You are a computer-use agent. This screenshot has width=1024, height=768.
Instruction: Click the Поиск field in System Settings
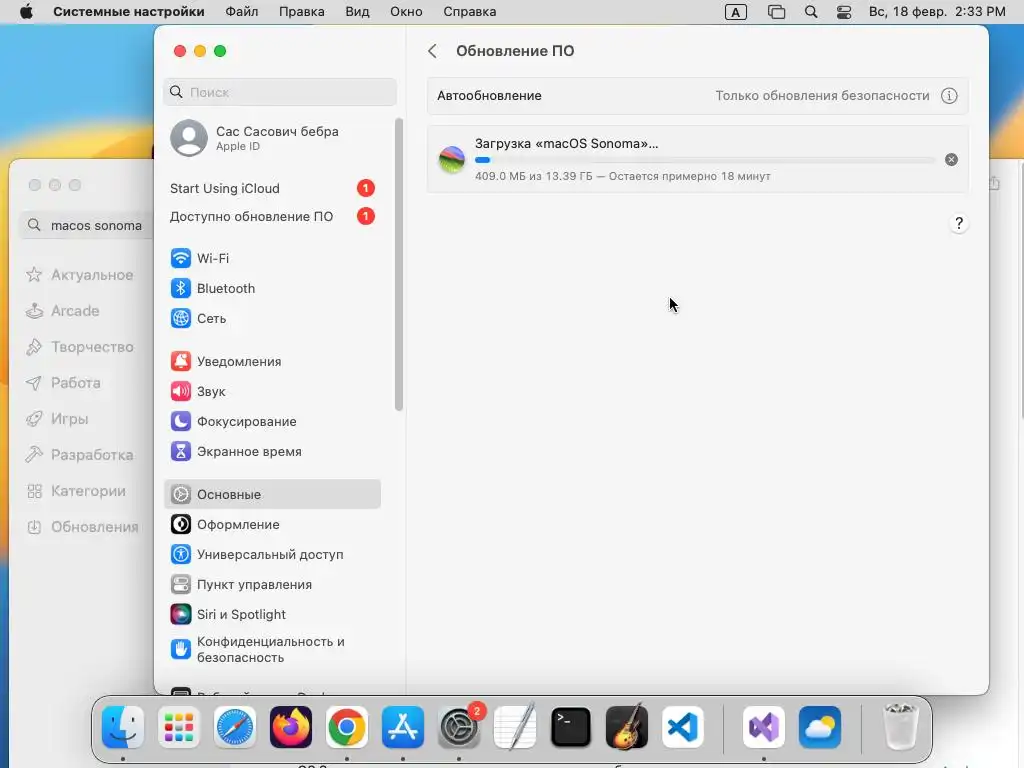280,92
